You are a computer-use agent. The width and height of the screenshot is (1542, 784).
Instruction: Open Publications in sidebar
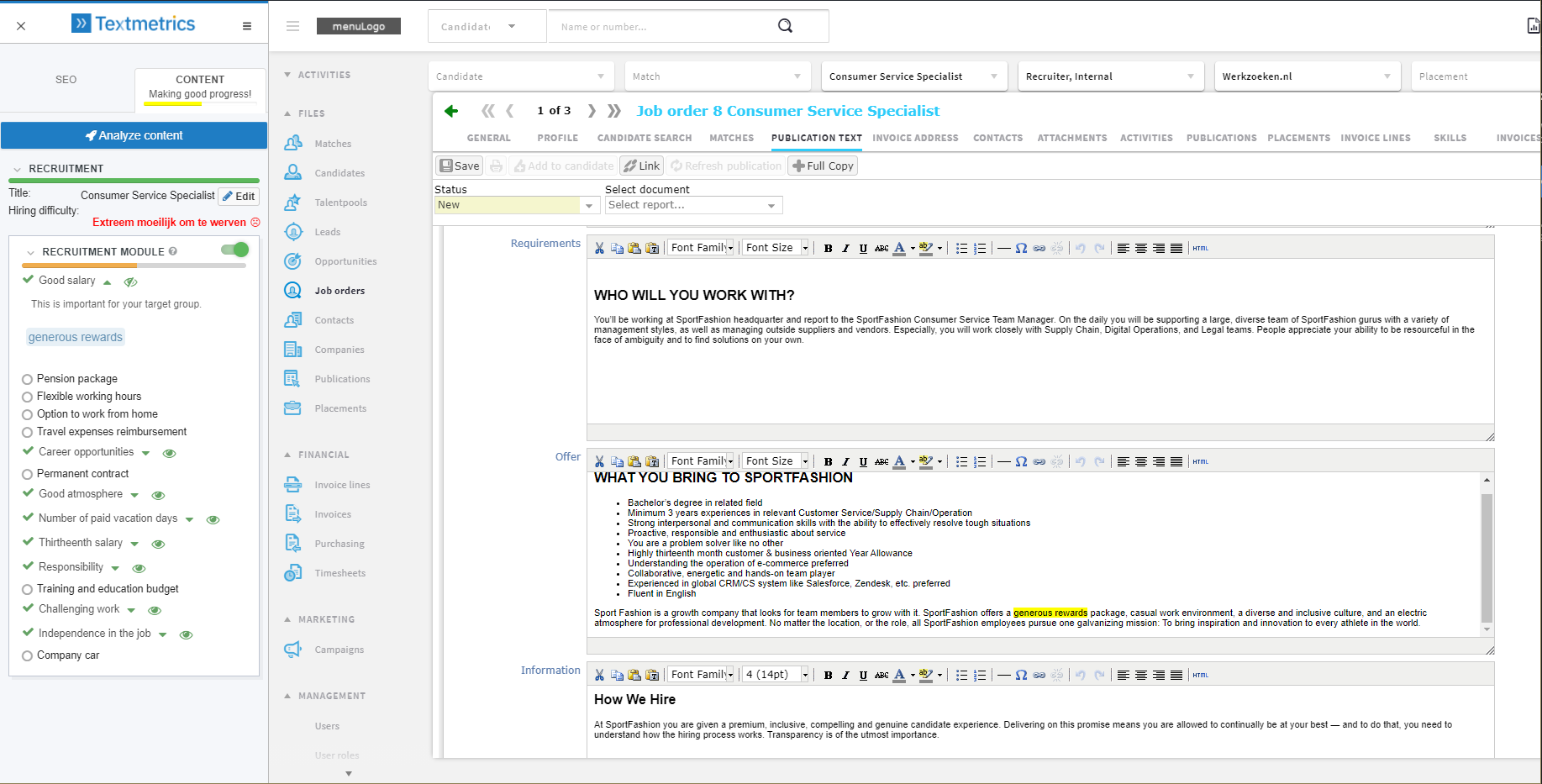click(x=342, y=379)
